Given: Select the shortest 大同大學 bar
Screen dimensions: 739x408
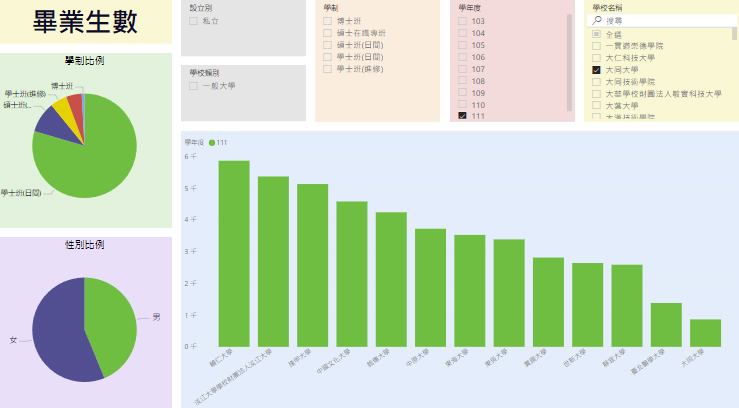Looking at the screenshot, I should (x=706, y=333).
